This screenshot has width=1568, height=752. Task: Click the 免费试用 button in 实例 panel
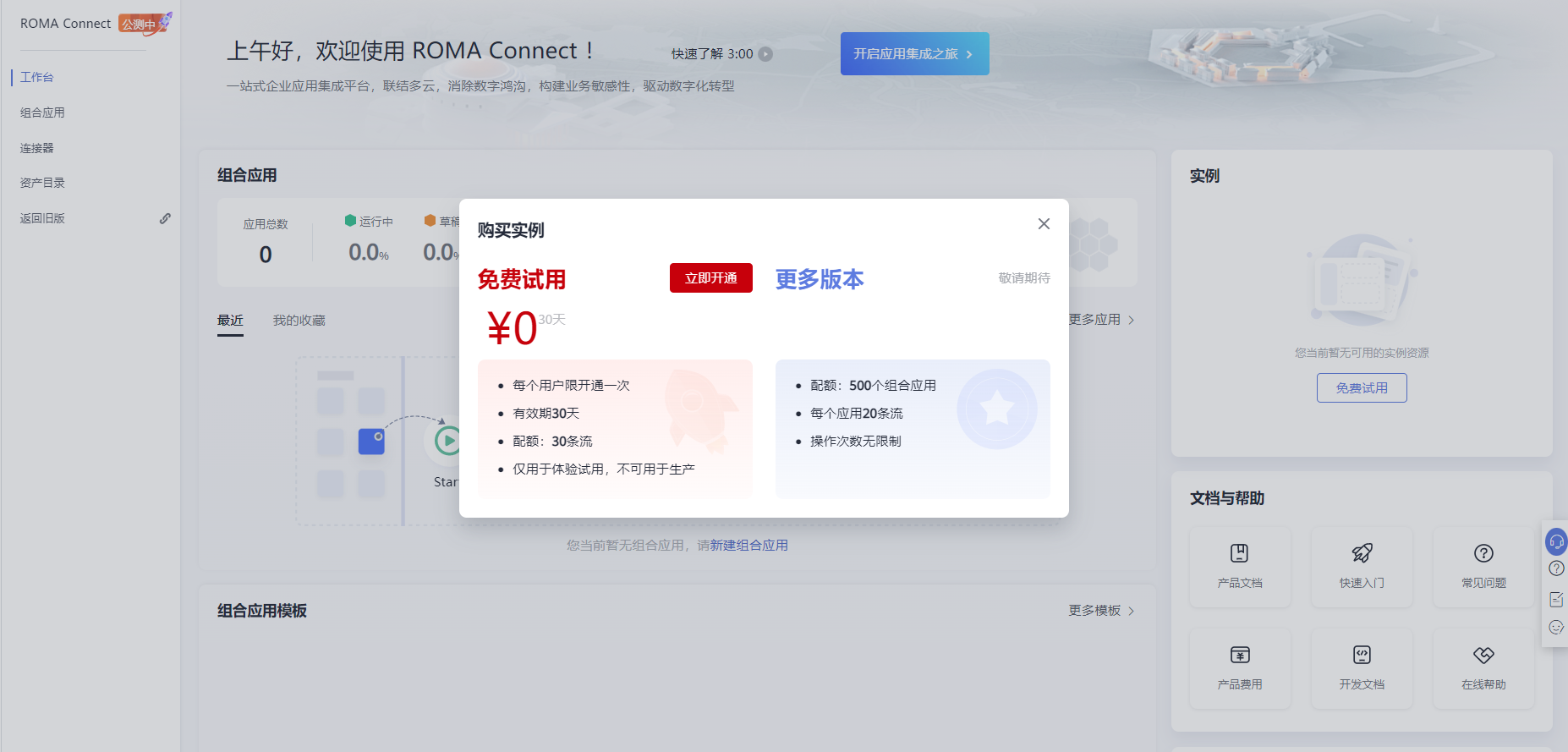(x=1362, y=388)
